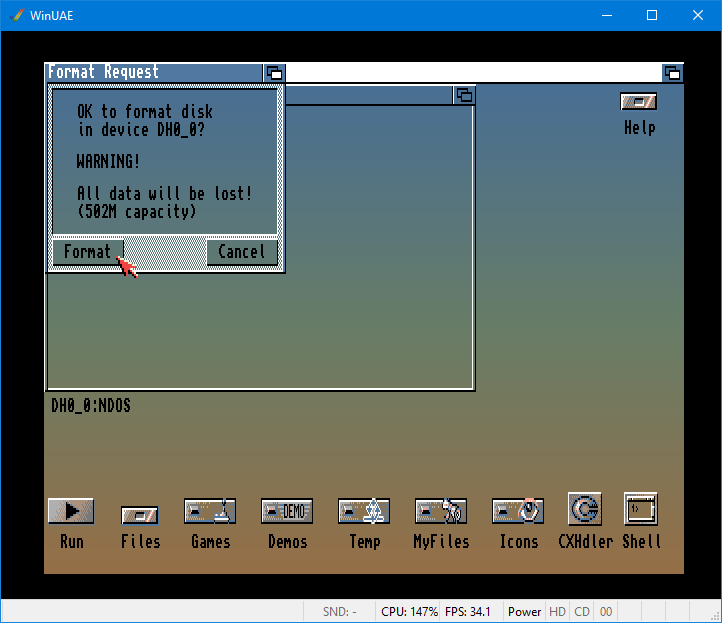Click the Temp drawer icon
The image size is (722, 623).
coord(364,512)
